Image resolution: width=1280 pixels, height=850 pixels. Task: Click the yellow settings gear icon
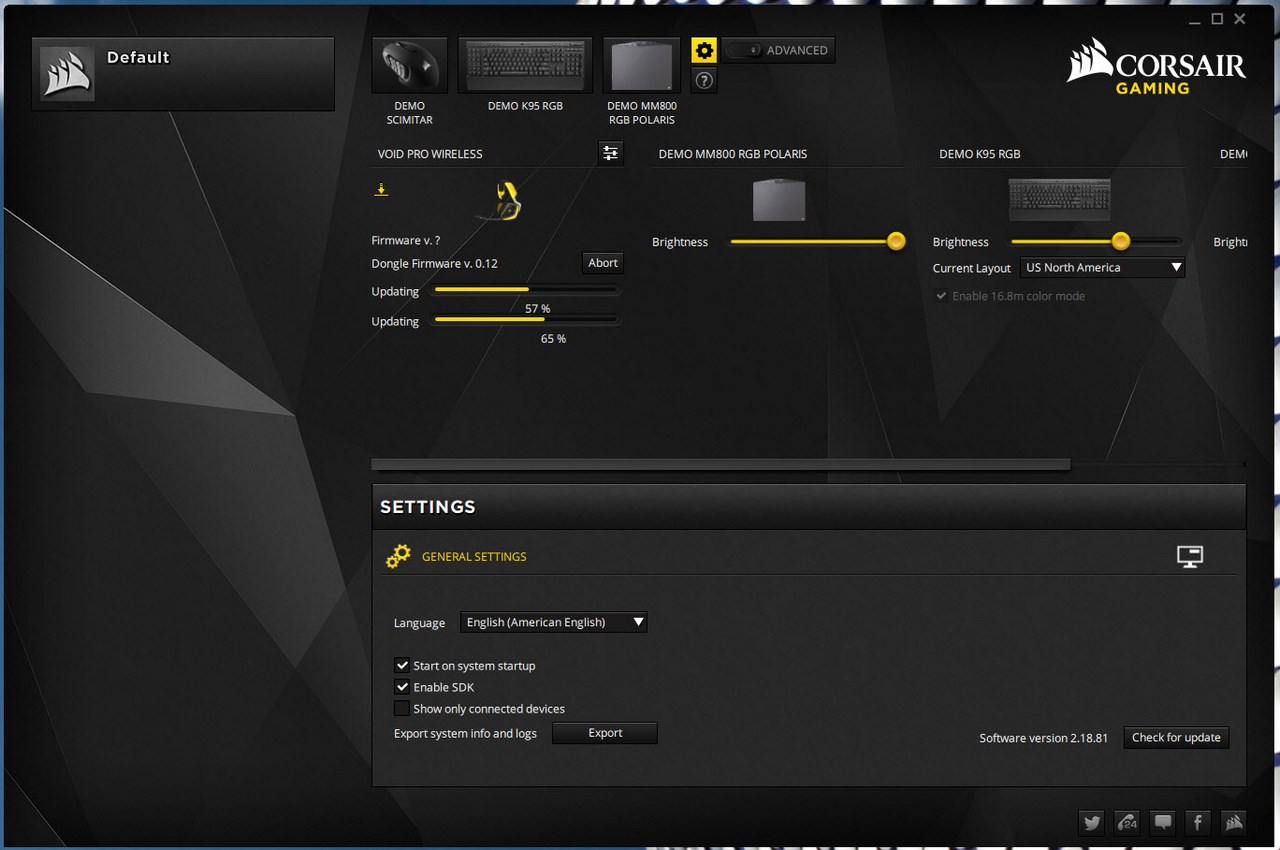point(704,50)
